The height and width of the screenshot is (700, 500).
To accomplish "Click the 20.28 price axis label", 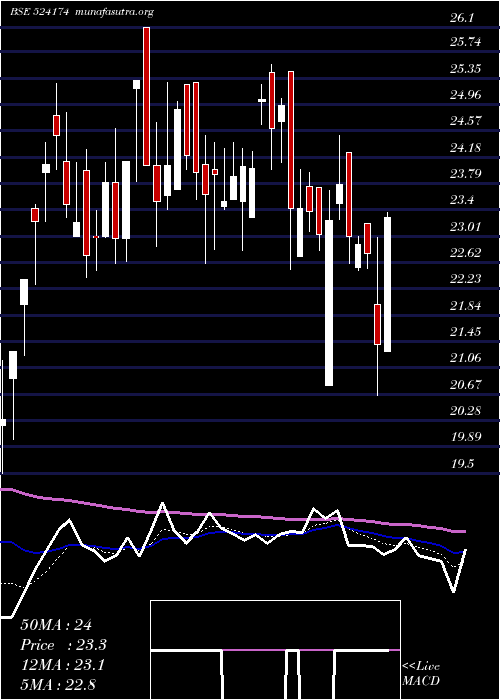I will pyautogui.click(x=466, y=411).
